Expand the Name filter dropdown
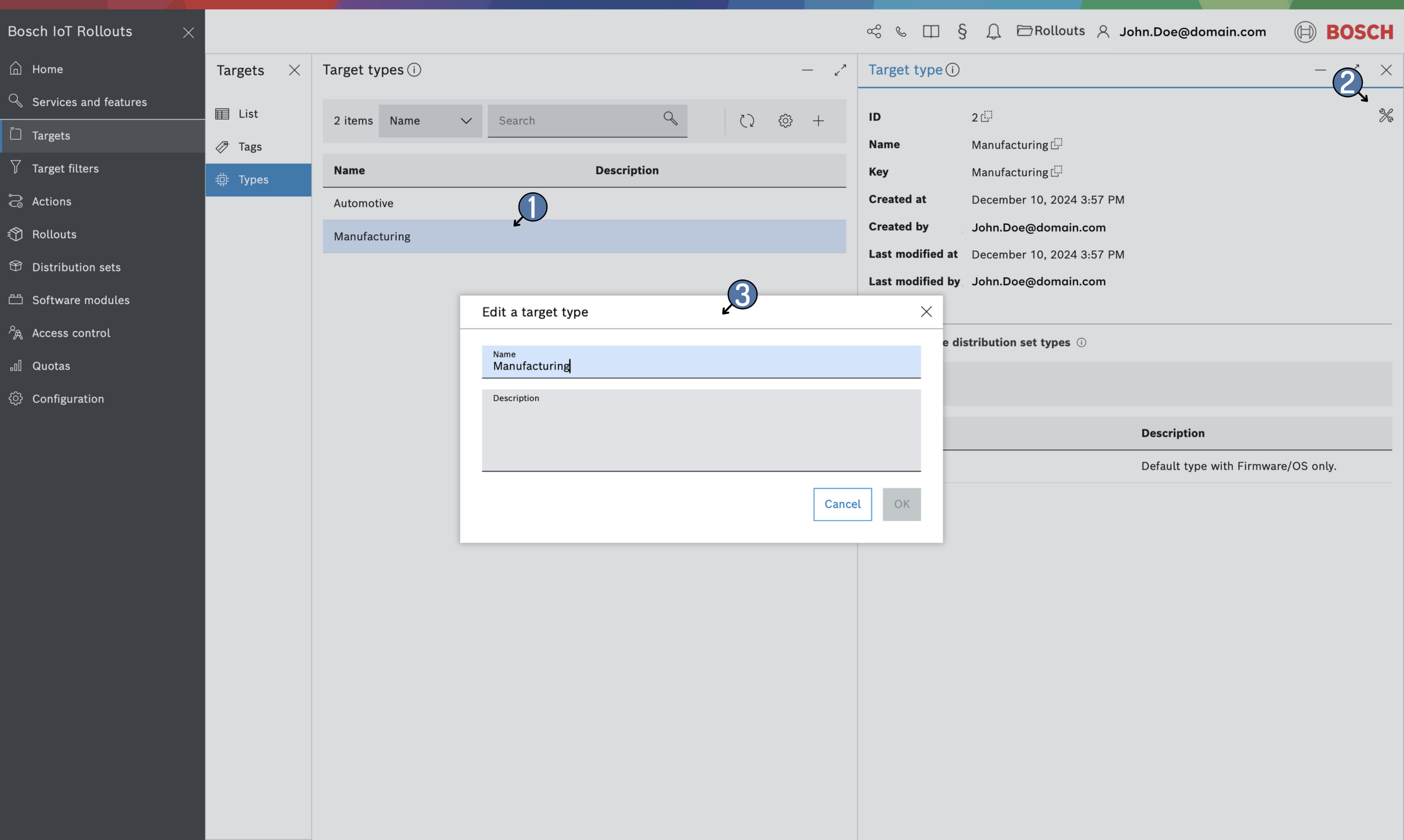 click(430, 120)
